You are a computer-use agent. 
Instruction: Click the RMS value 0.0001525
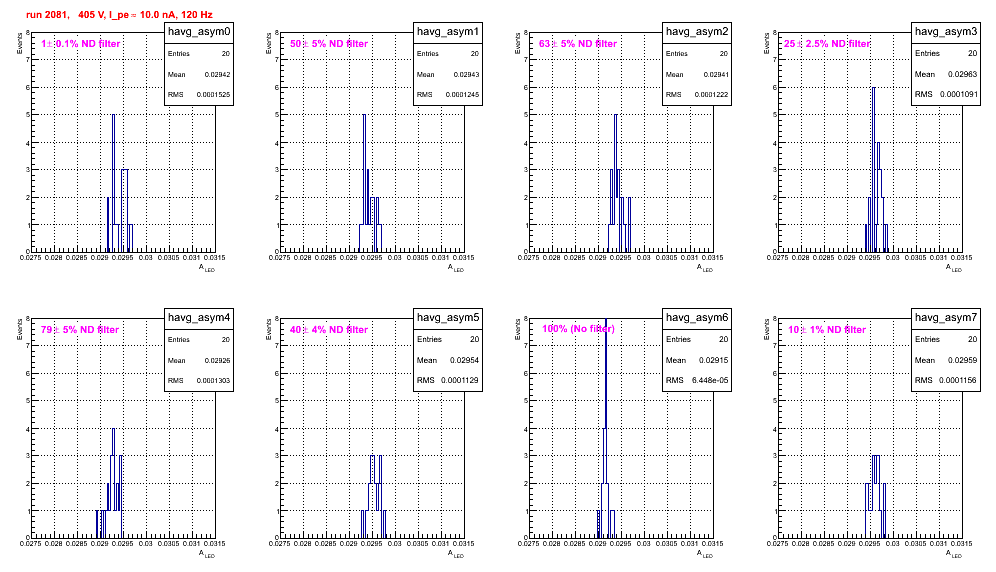[x=213, y=95]
